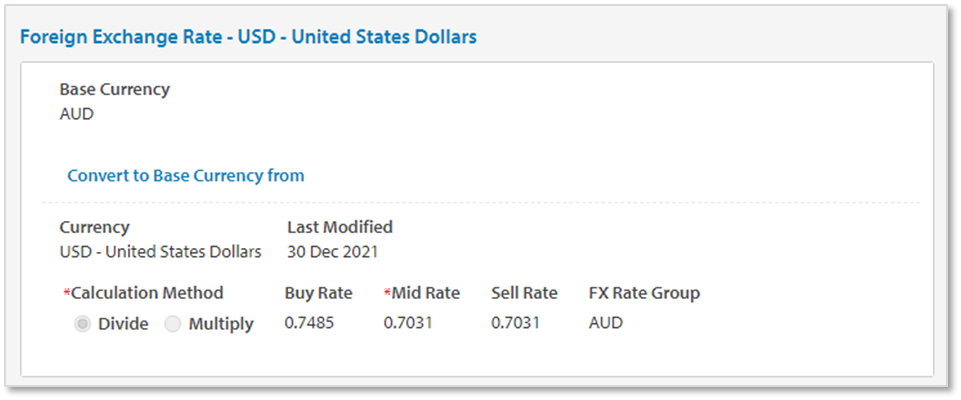Click the Base Currency label
Screen dimensions: 961x400
coord(114,89)
